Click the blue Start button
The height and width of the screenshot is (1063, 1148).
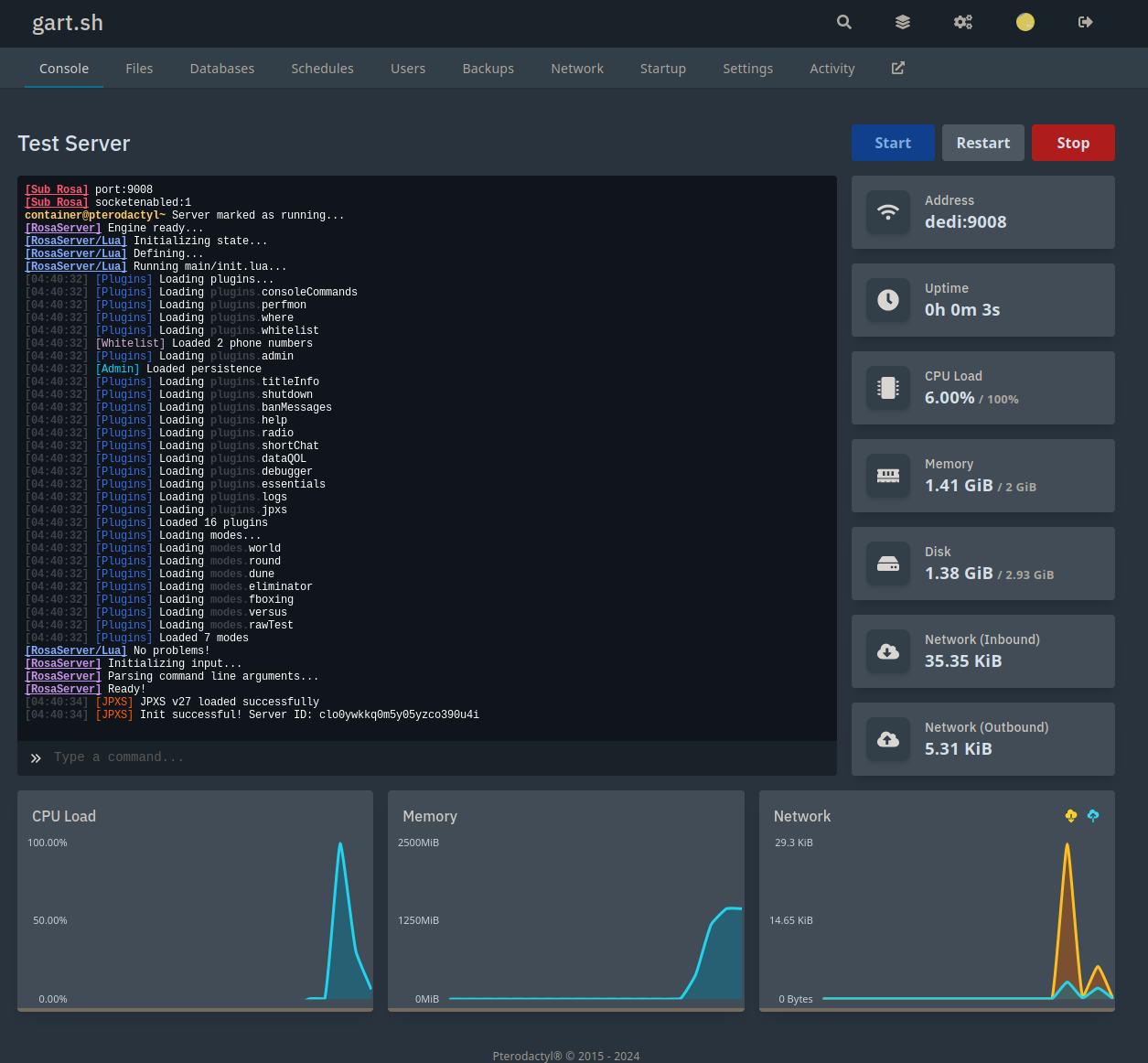pyautogui.click(x=893, y=143)
